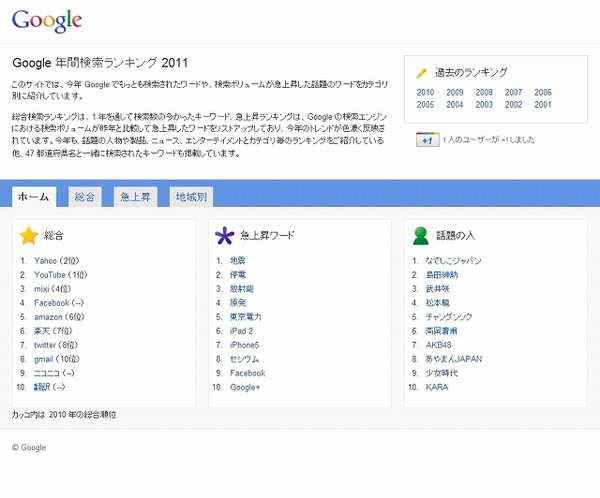Image resolution: width=600 pixels, height=498 pixels.
Task: Click the KARA link
Action: pos(437,387)
